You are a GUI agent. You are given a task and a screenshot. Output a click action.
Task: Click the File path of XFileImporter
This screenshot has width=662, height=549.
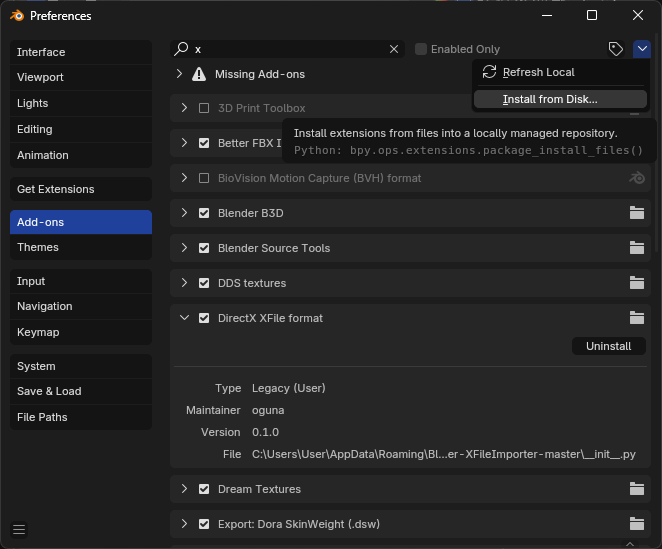click(x=444, y=454)
